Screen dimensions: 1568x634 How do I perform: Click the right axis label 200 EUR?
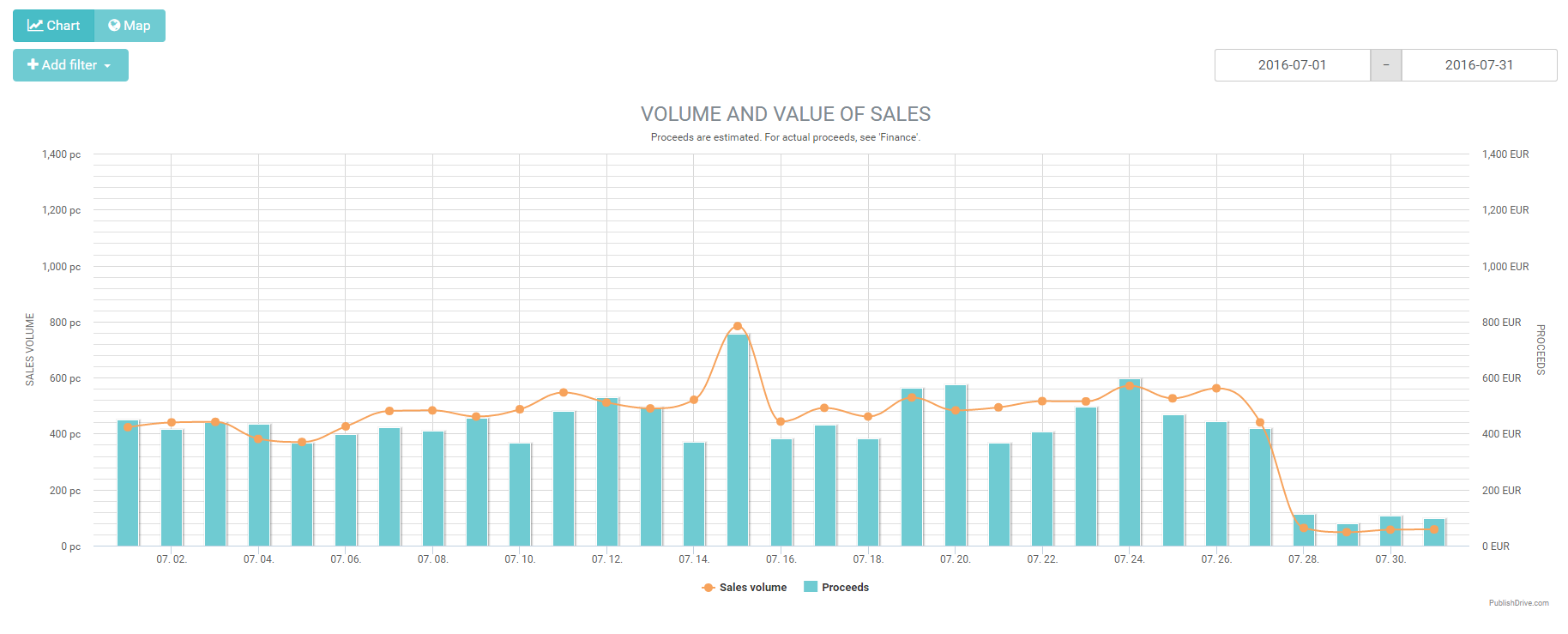pos(1502,491)
